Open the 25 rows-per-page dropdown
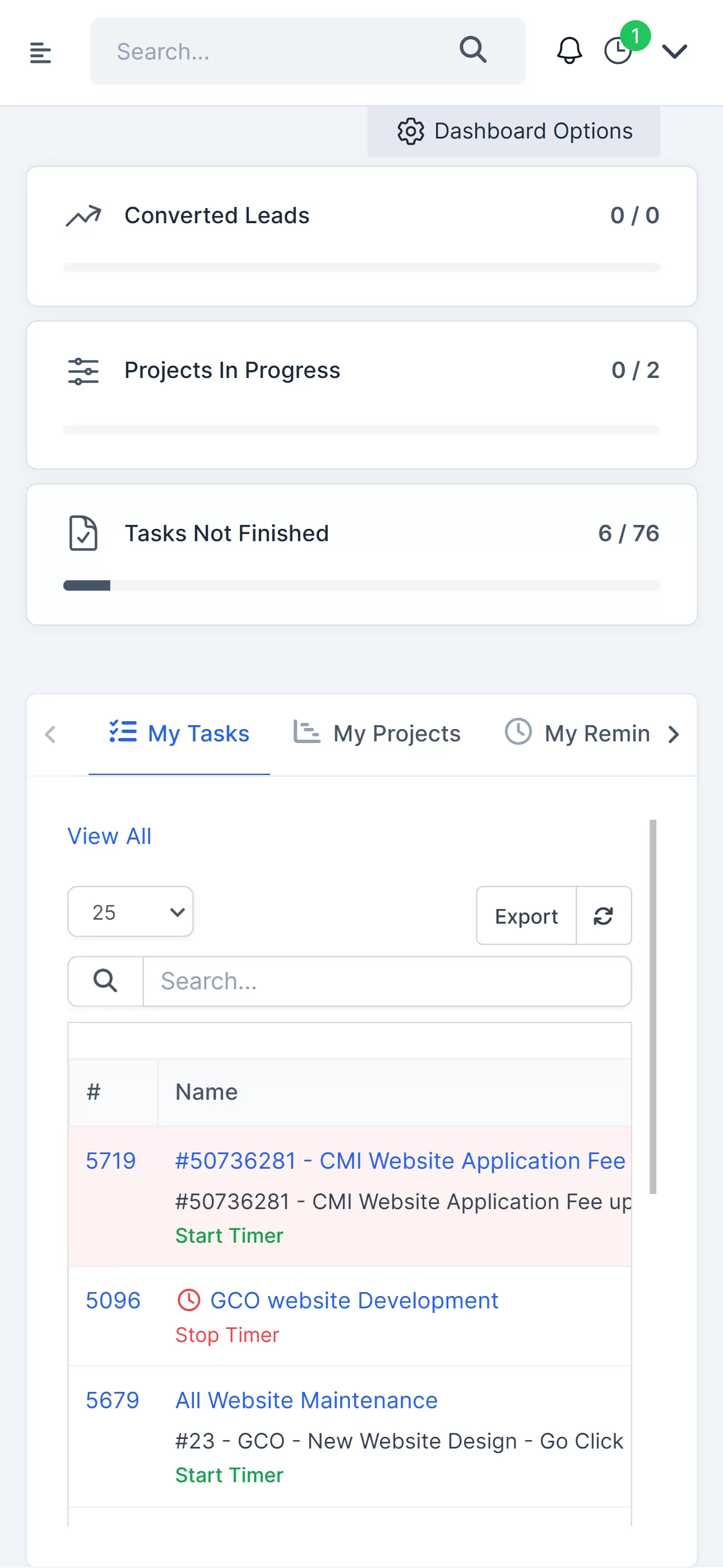723x1568 pixels. tap(130, 912)
